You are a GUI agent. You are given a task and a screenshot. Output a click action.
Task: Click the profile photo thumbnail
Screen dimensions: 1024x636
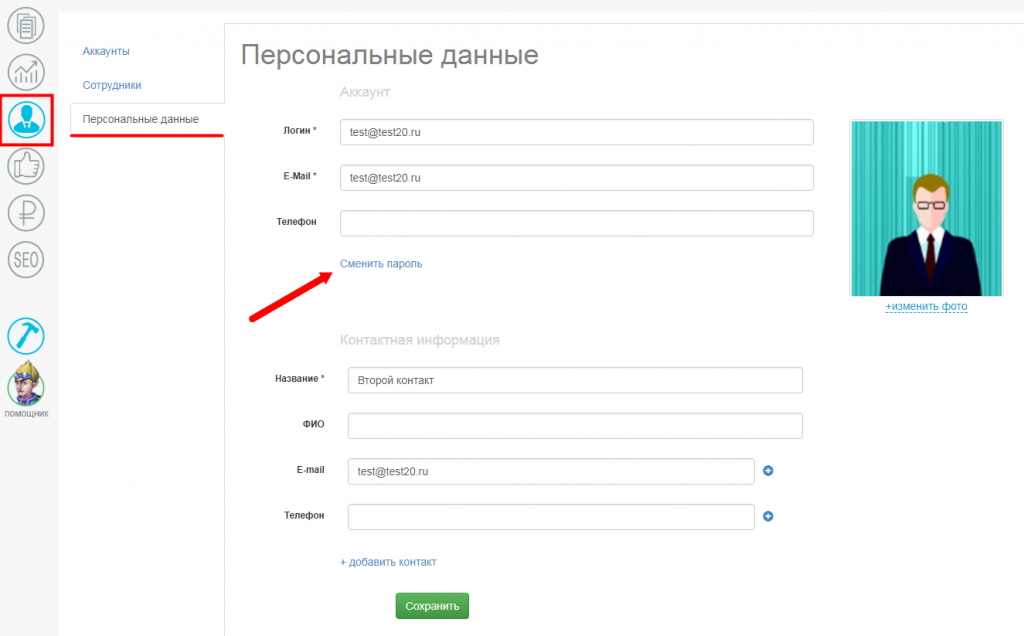tap(926, 208)
